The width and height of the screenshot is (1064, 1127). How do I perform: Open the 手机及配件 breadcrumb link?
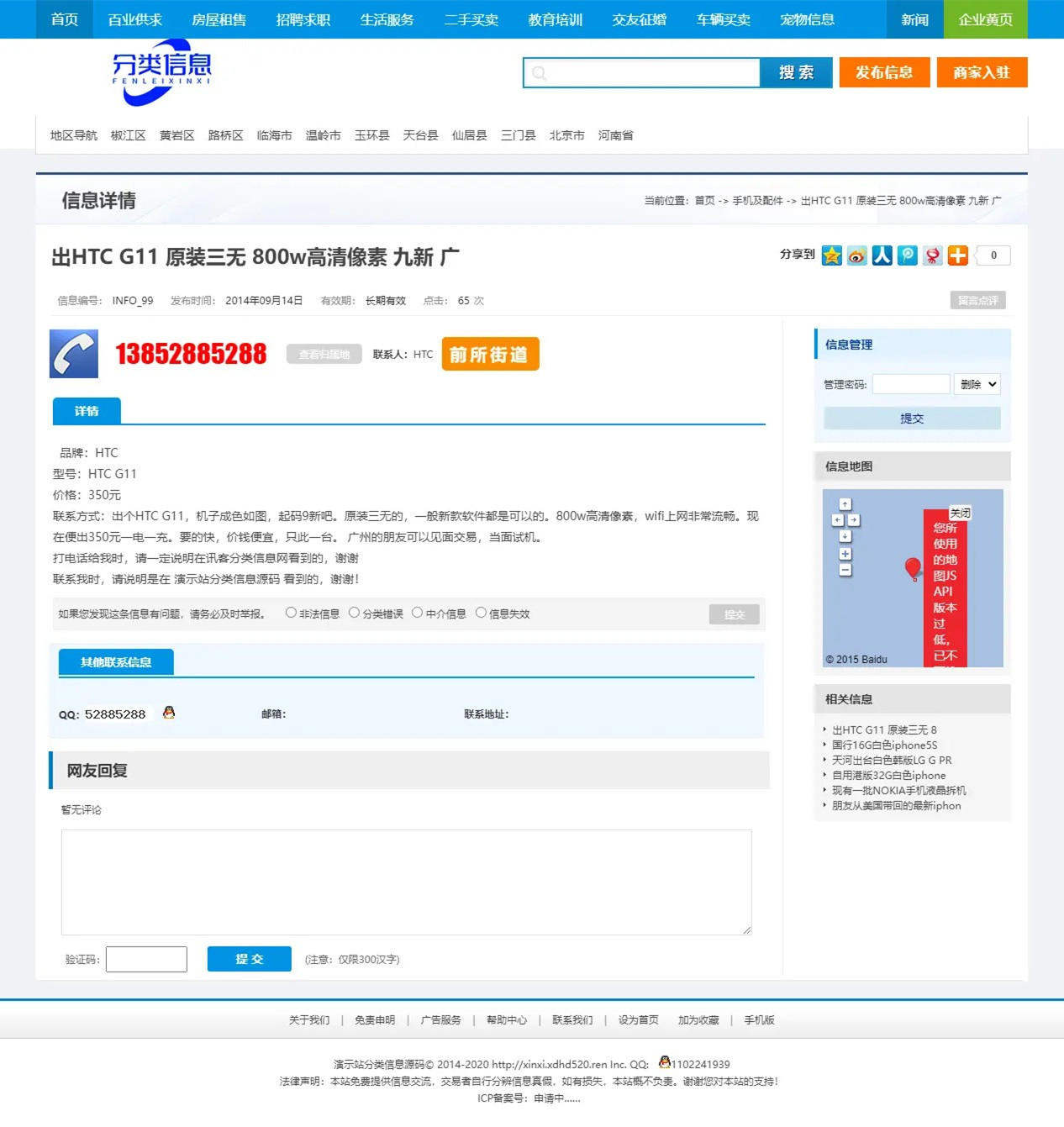(757, 201)
